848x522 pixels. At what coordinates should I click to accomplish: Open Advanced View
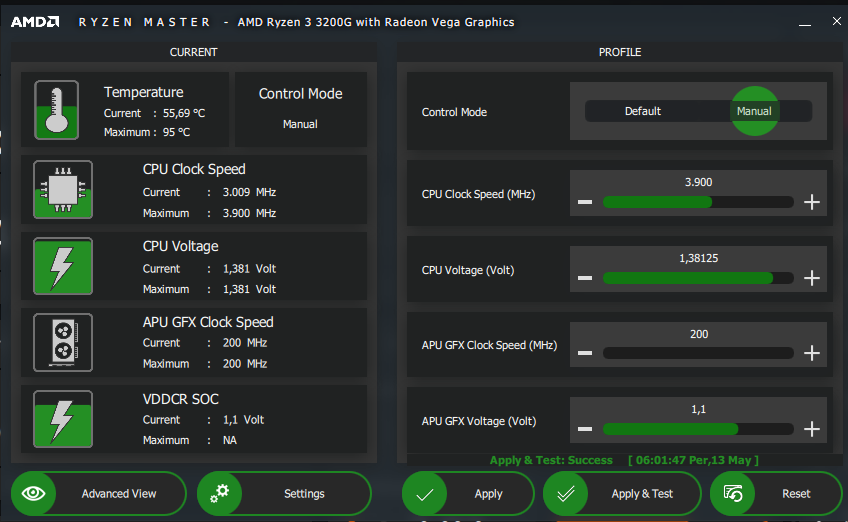(98, 493)
